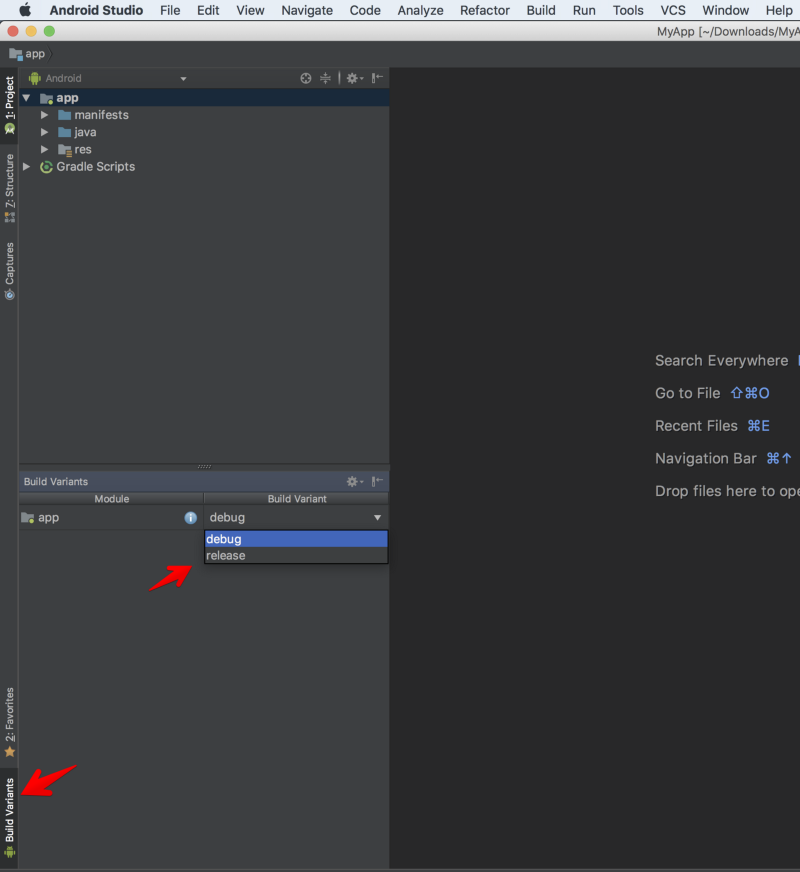Open the Android Studio application menu
Image resolution: width=800 pixels, height=872 pixels.
point(96,10)
